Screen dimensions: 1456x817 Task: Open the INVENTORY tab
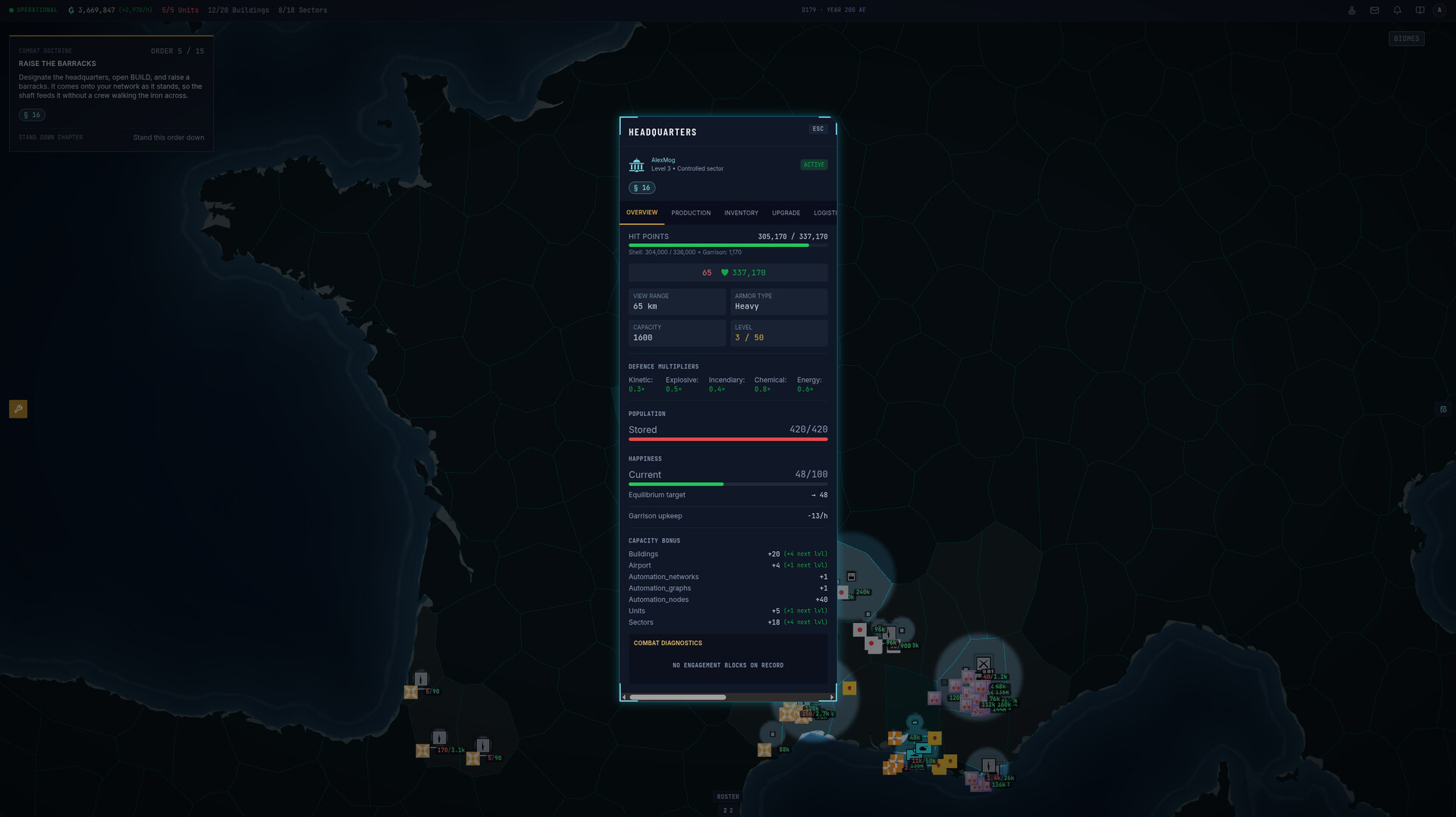741,213
